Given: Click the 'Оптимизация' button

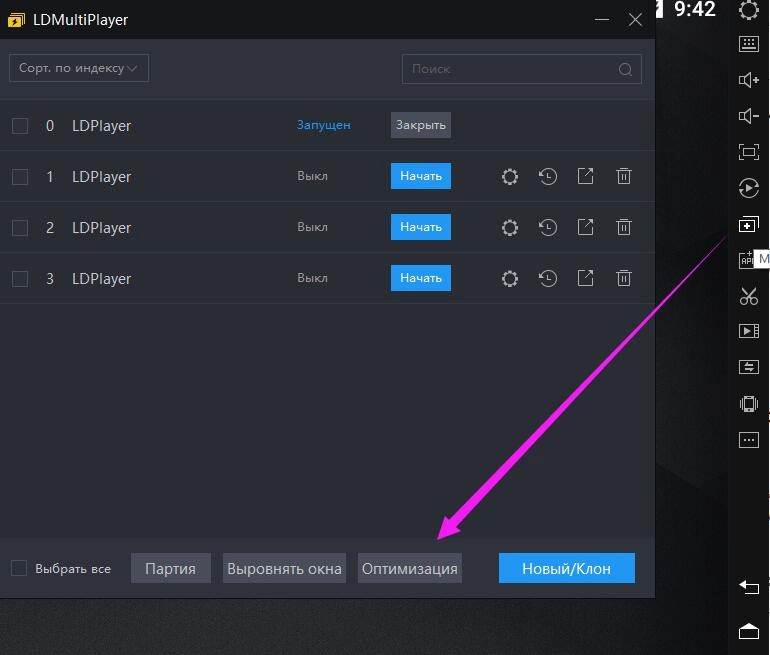Looking at the screenshot, I should click(x=410, y=568).
